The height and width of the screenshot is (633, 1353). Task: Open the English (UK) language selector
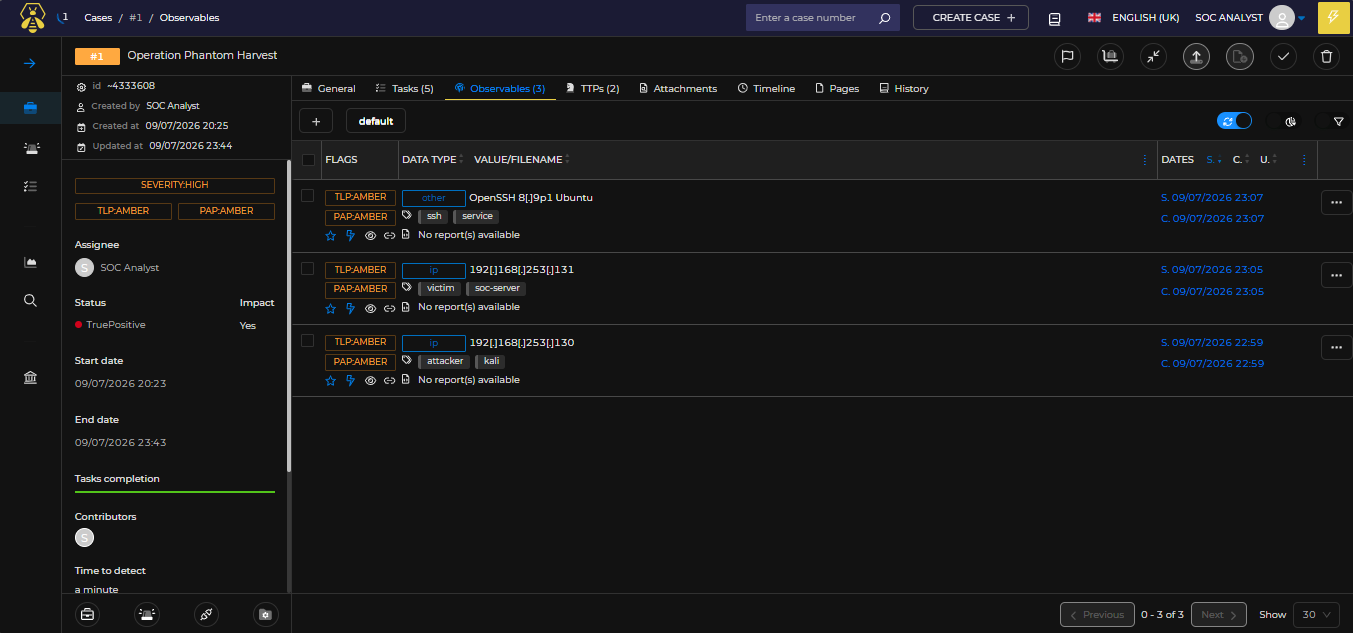tap(1133, 18)
